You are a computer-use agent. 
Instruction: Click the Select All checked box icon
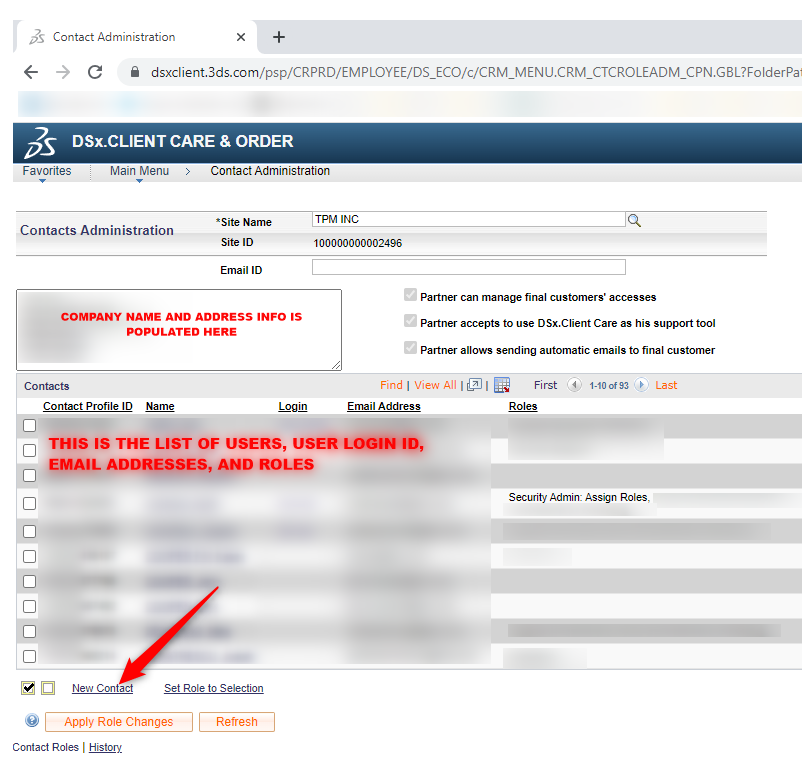point(28,688)
